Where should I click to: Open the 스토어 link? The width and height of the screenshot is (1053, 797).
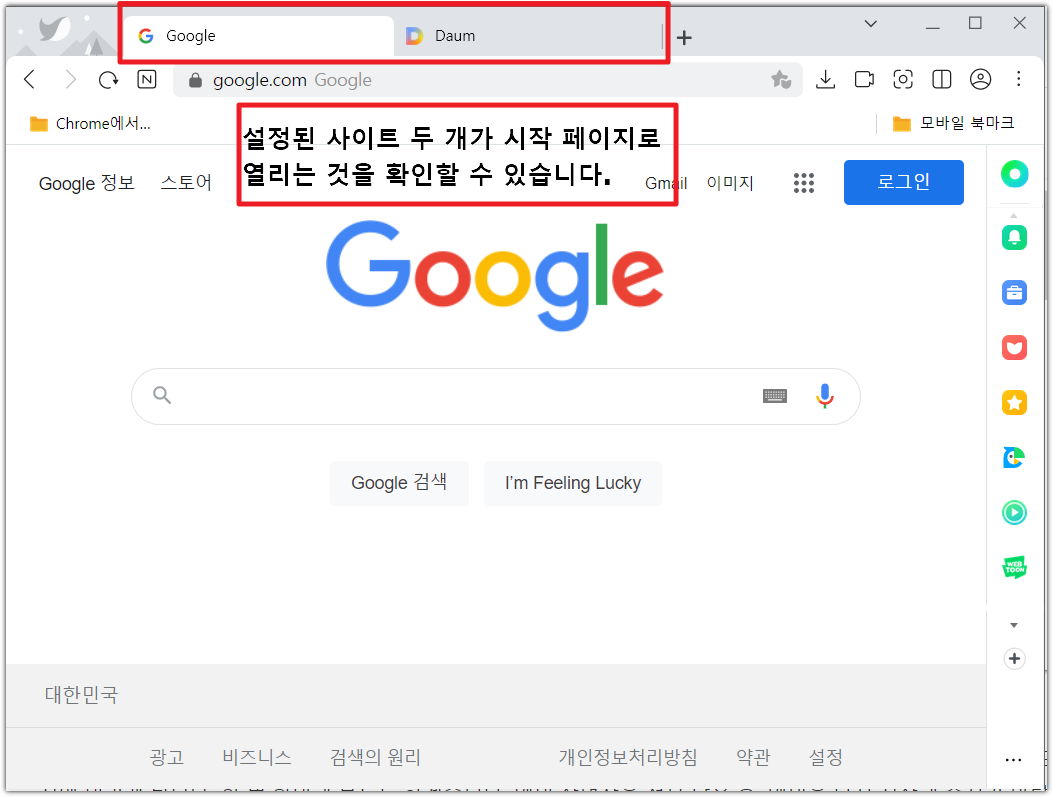point(186,183)
